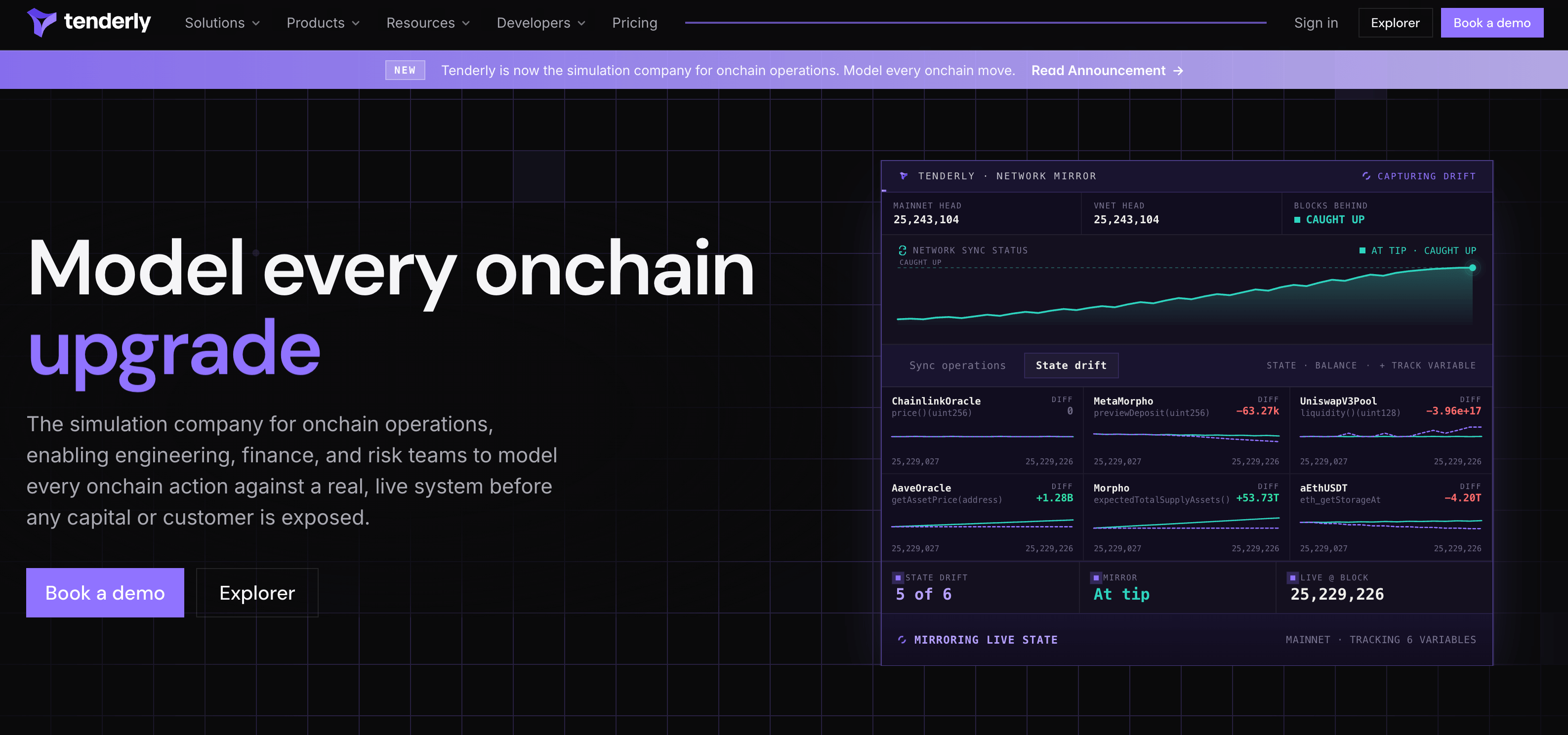This screenshot has height=735, width=1568.
Task: Click the VNet Head value 25,243,104
Action: coord(1126,220)
